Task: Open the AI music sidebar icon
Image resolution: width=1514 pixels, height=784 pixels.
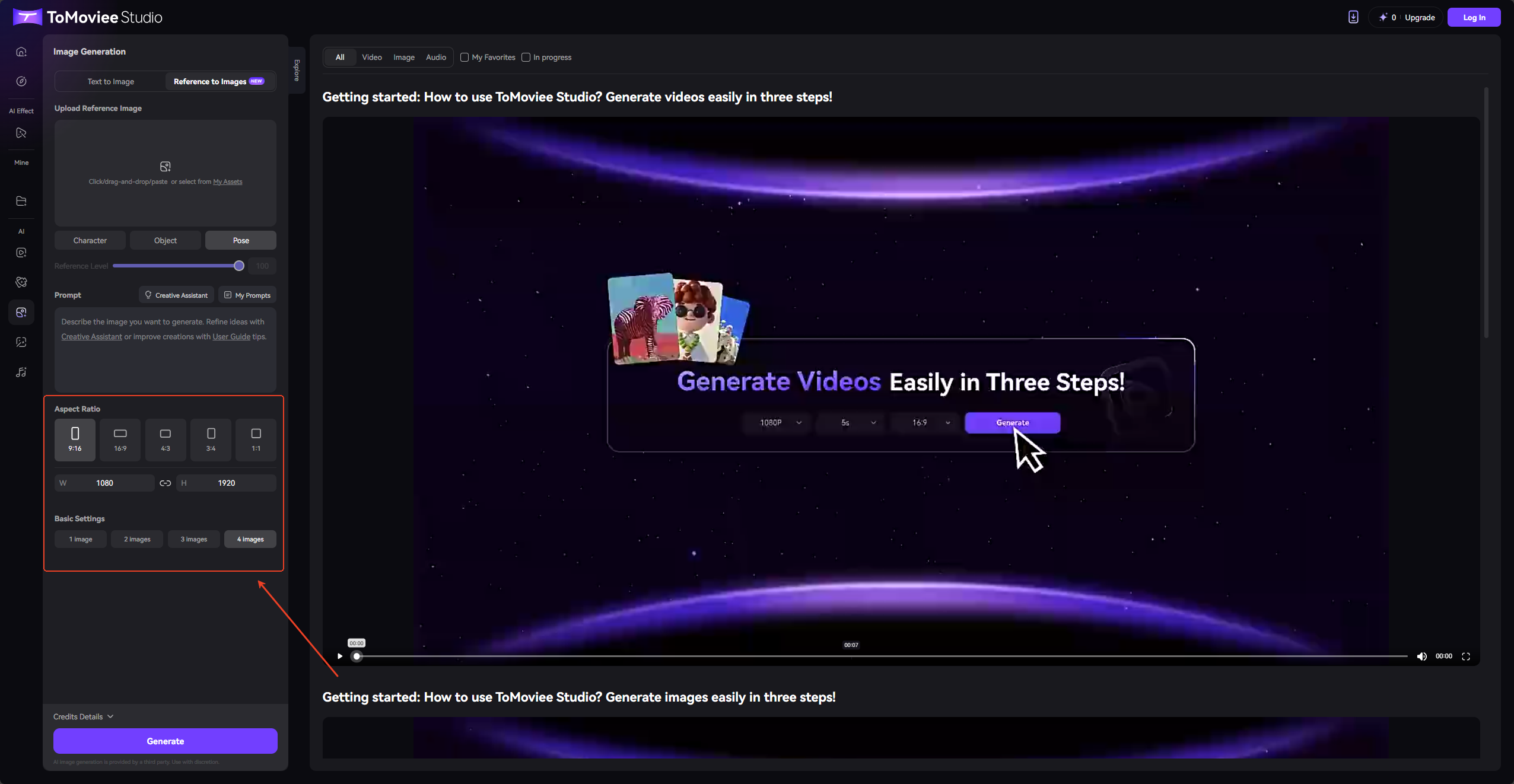Action: pyautogui.click(x=21, y=372)
